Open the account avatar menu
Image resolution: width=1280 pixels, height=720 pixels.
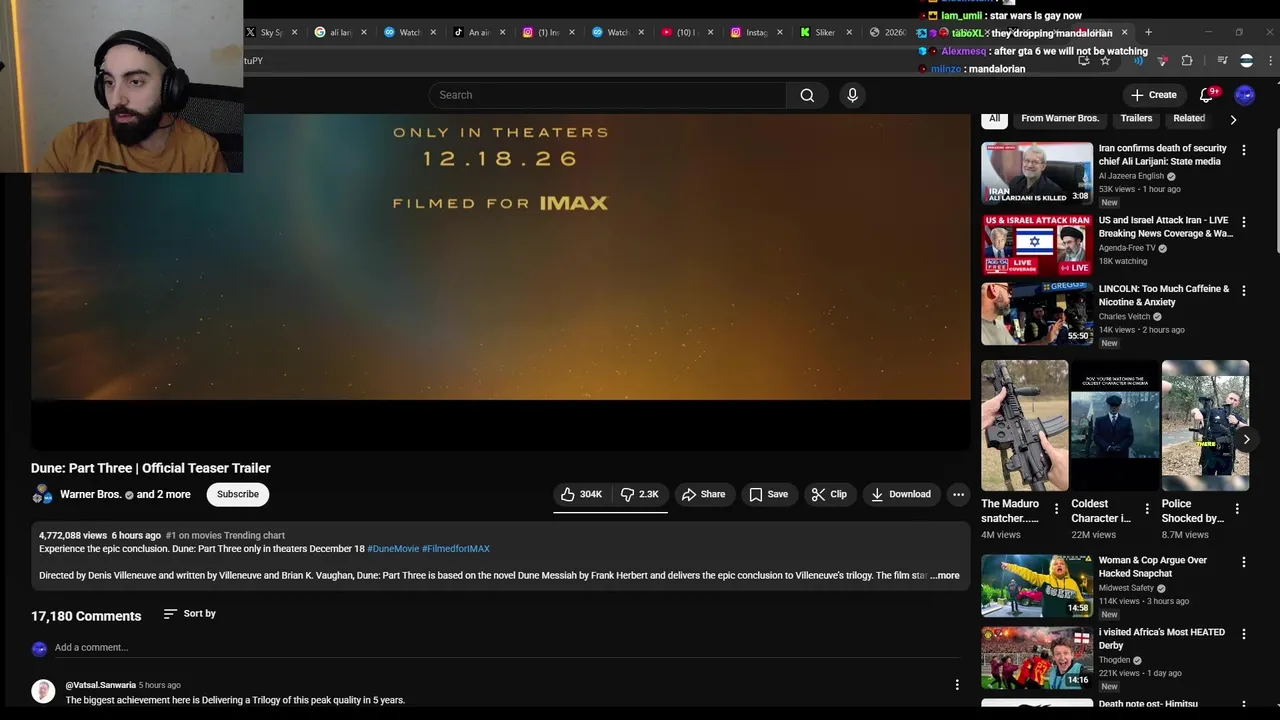point(1245,95)
